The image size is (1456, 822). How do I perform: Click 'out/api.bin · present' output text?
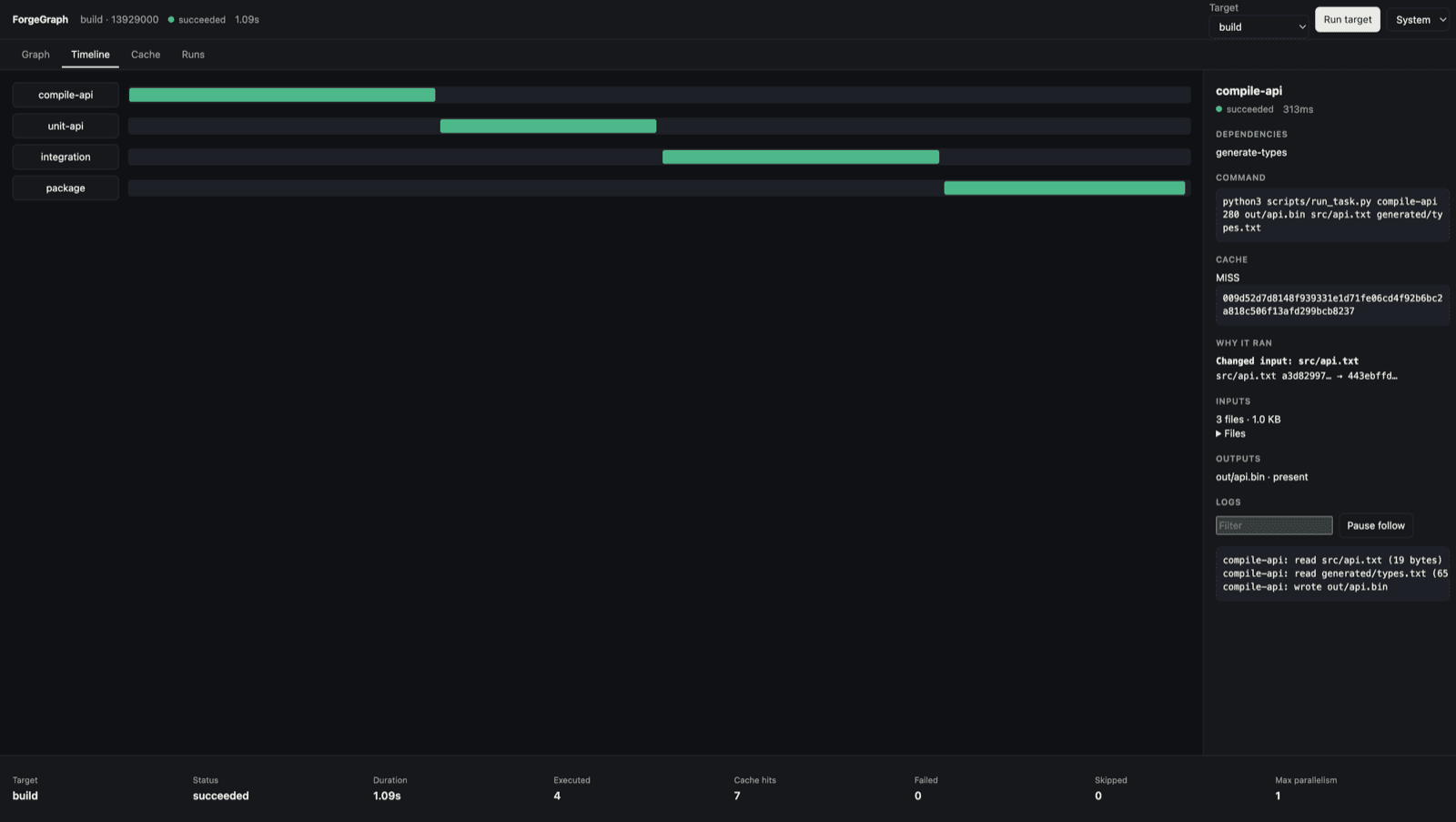1261,477
